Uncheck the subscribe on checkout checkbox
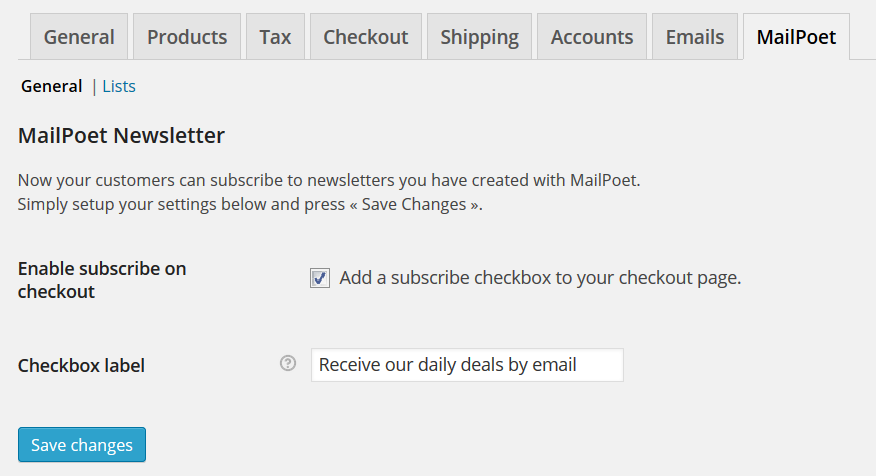The width and height of the screenshot is (876, 476). click(x=320, y=279)
